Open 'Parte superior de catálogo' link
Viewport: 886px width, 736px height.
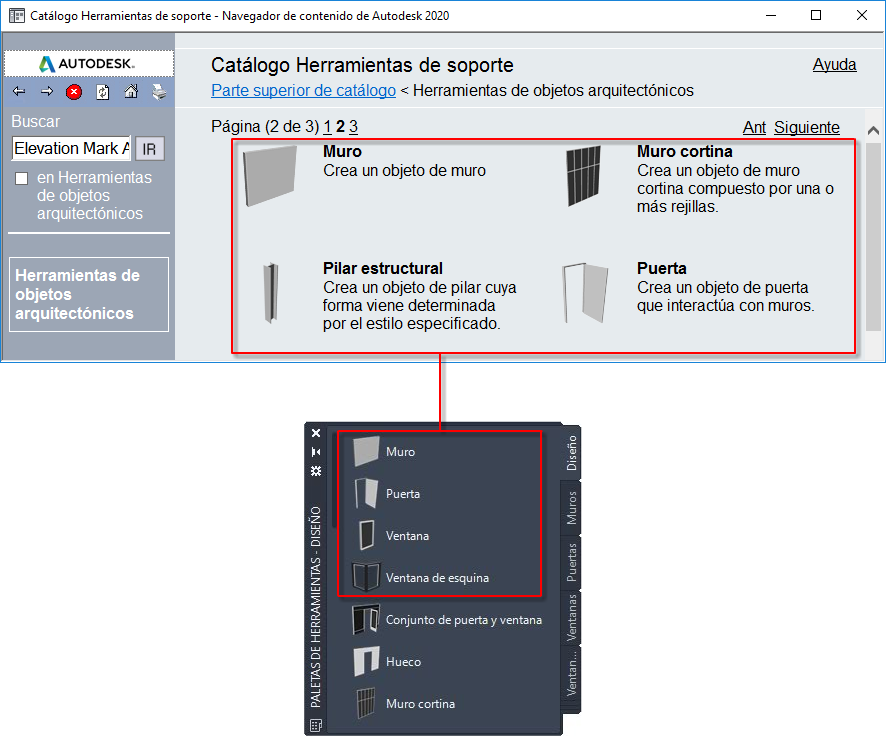(x=303, y=90)
